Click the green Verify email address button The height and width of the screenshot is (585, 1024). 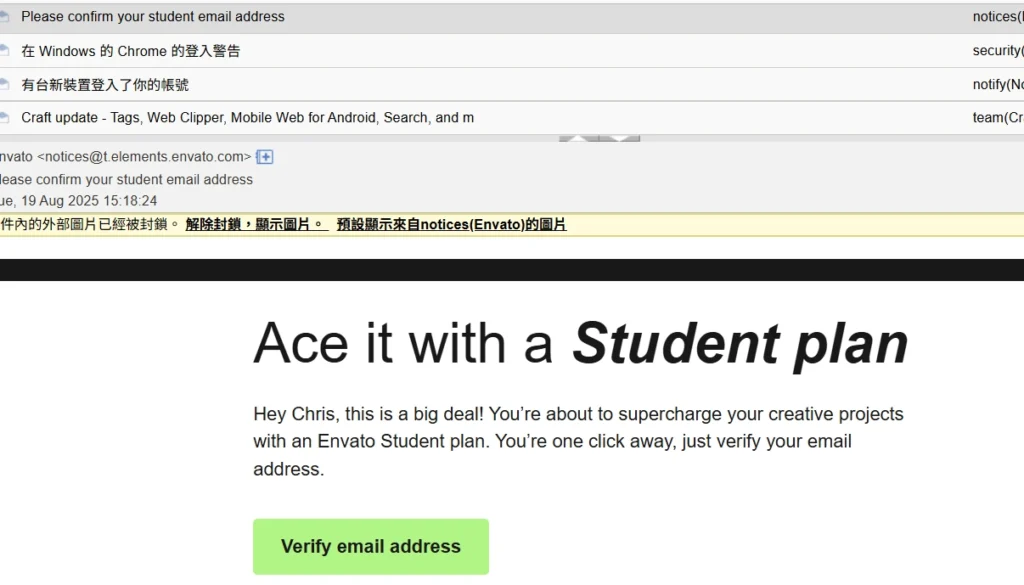click(x=371, y=546)
